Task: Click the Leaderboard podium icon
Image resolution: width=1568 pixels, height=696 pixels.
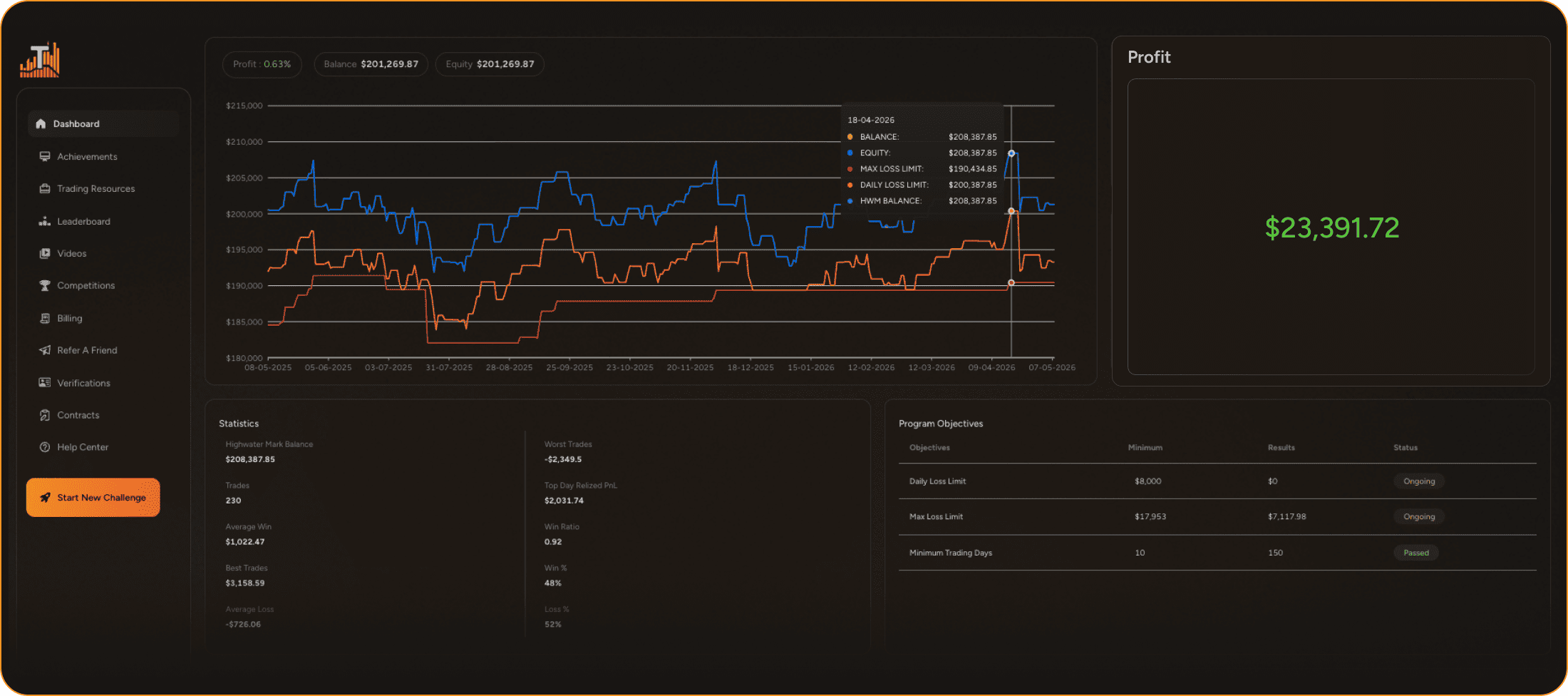Action: pos(45,221)
